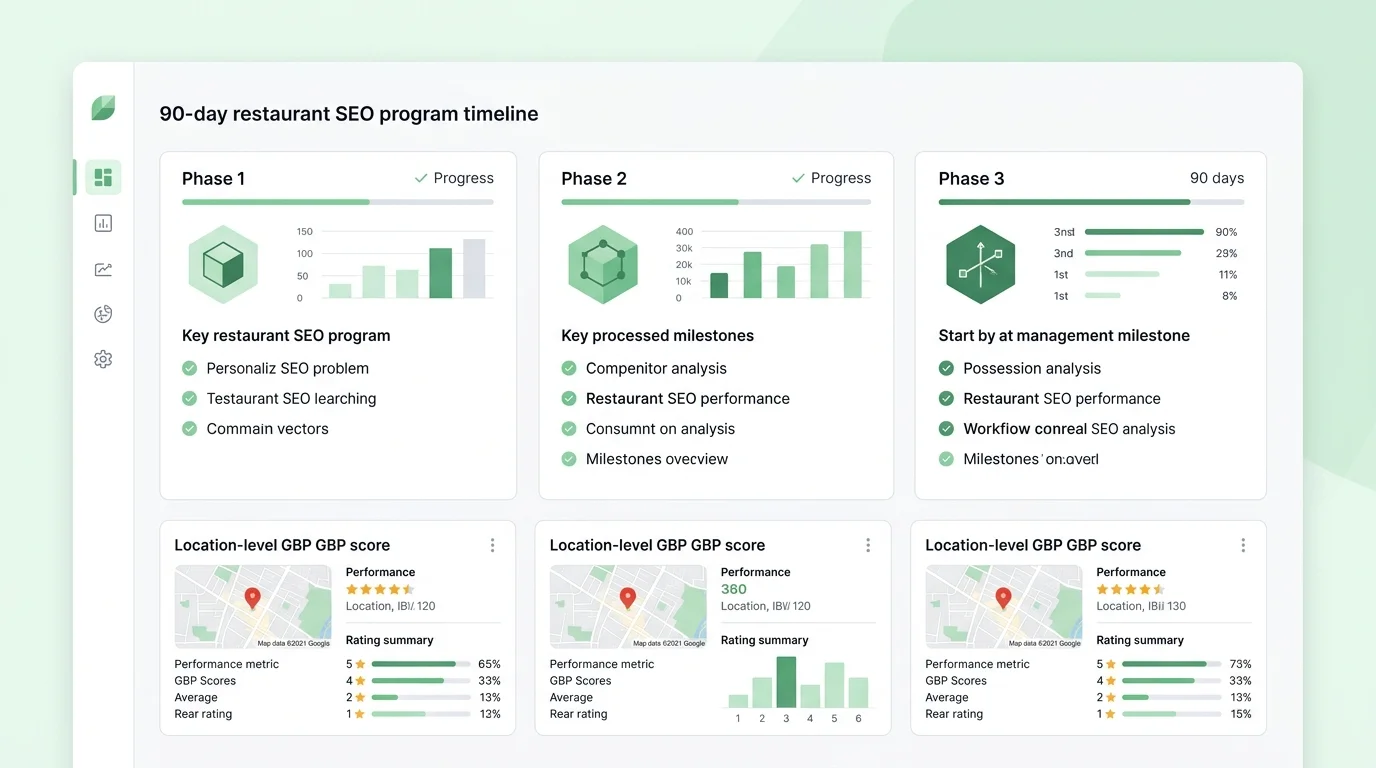Image resolution: width=1376 pixels, height=768 pixels.
Task: Click the page title 90-day restaurant SEO program timeline
Action: [x=349, y=114]
